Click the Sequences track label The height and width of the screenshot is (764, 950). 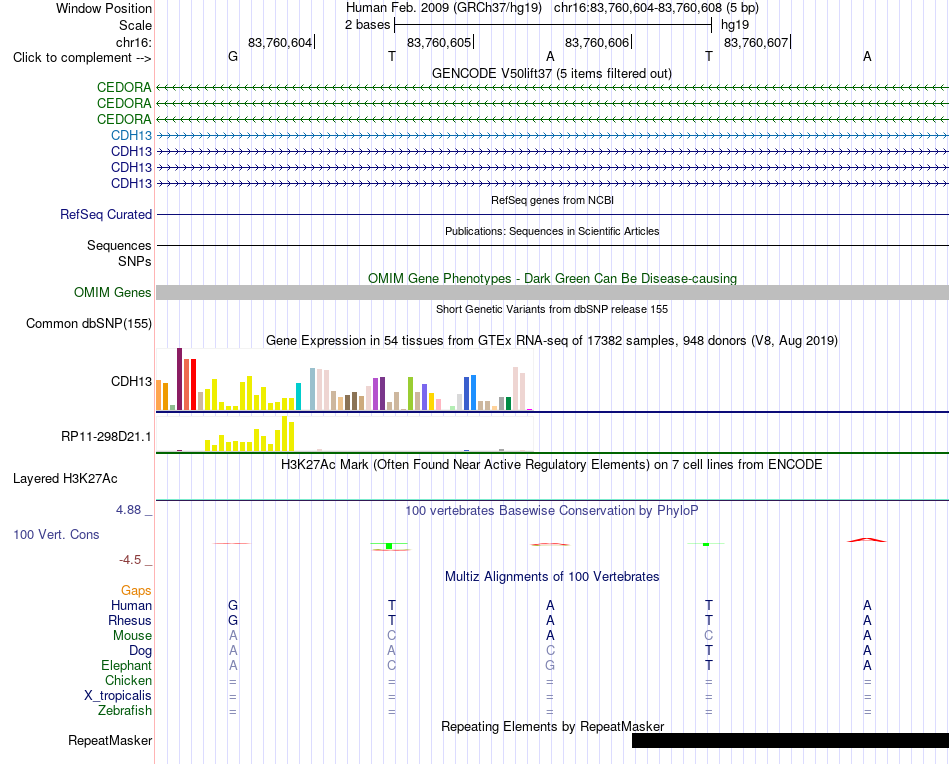point(119,245)
